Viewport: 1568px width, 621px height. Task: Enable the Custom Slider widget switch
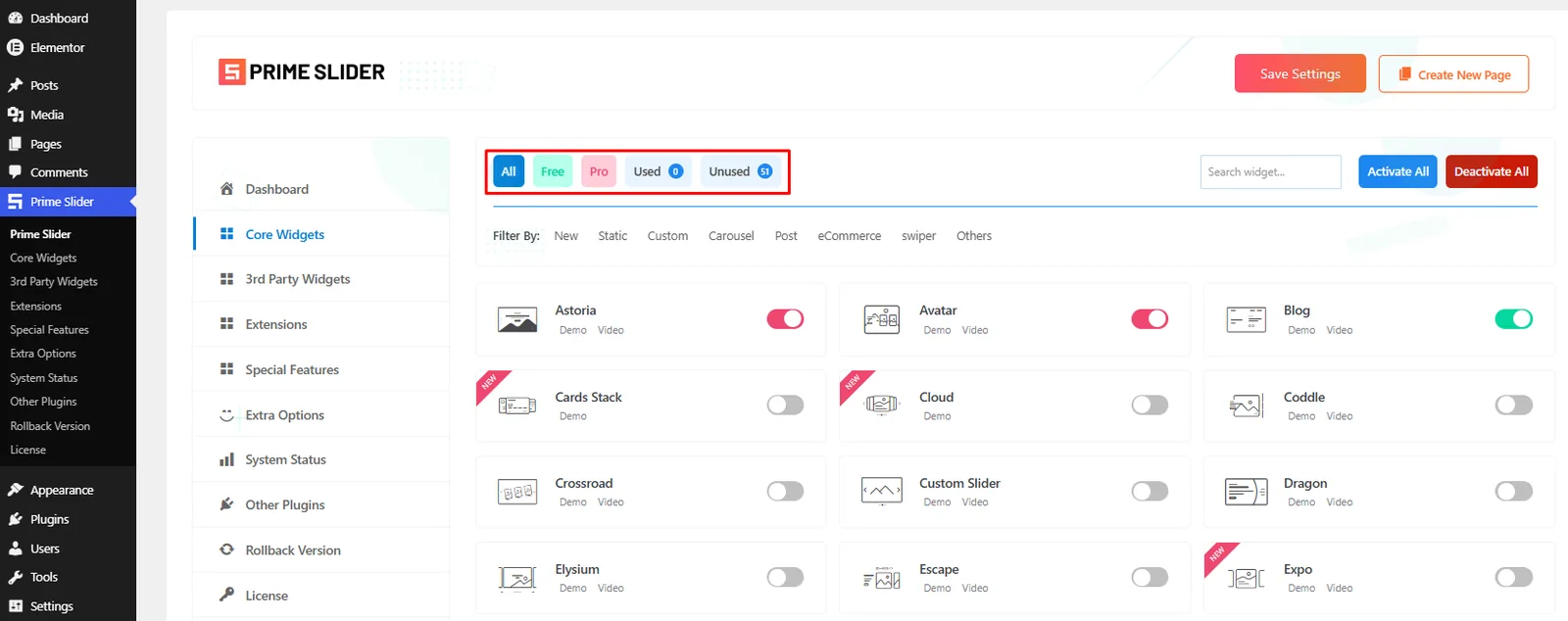(1150, 491)
